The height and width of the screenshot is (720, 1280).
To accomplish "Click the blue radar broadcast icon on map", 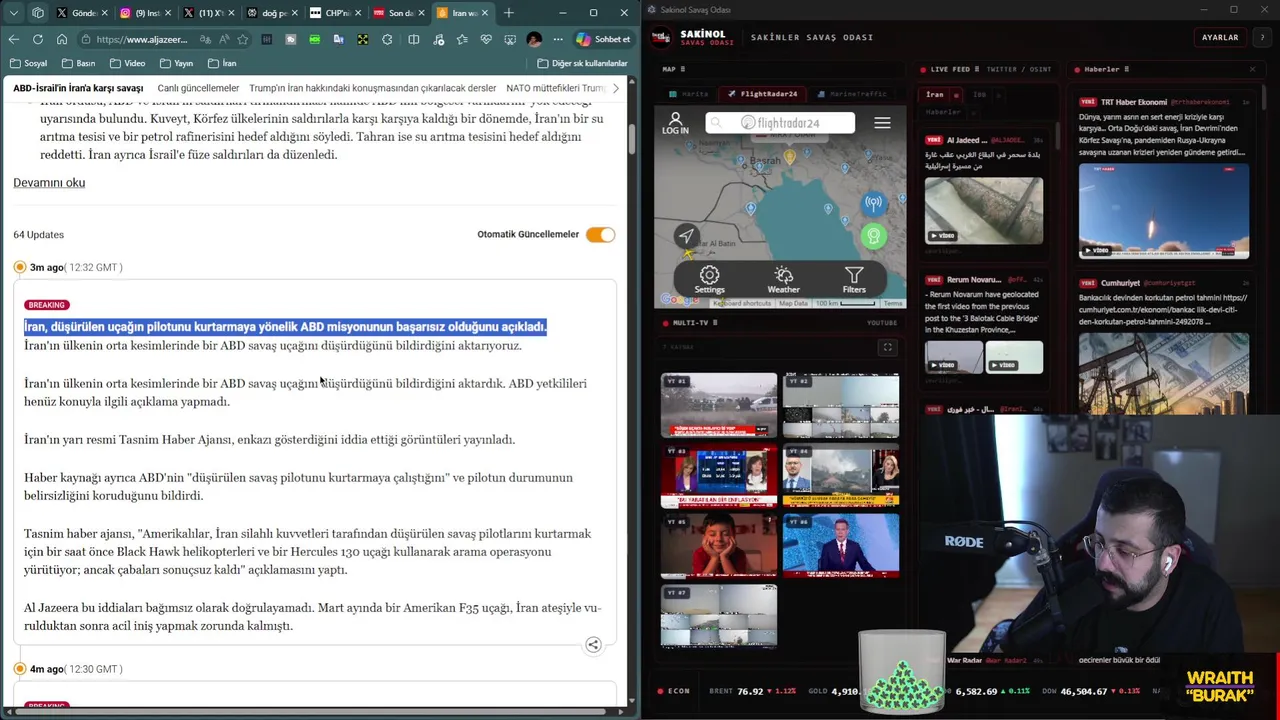I will (x=874, y=204).
